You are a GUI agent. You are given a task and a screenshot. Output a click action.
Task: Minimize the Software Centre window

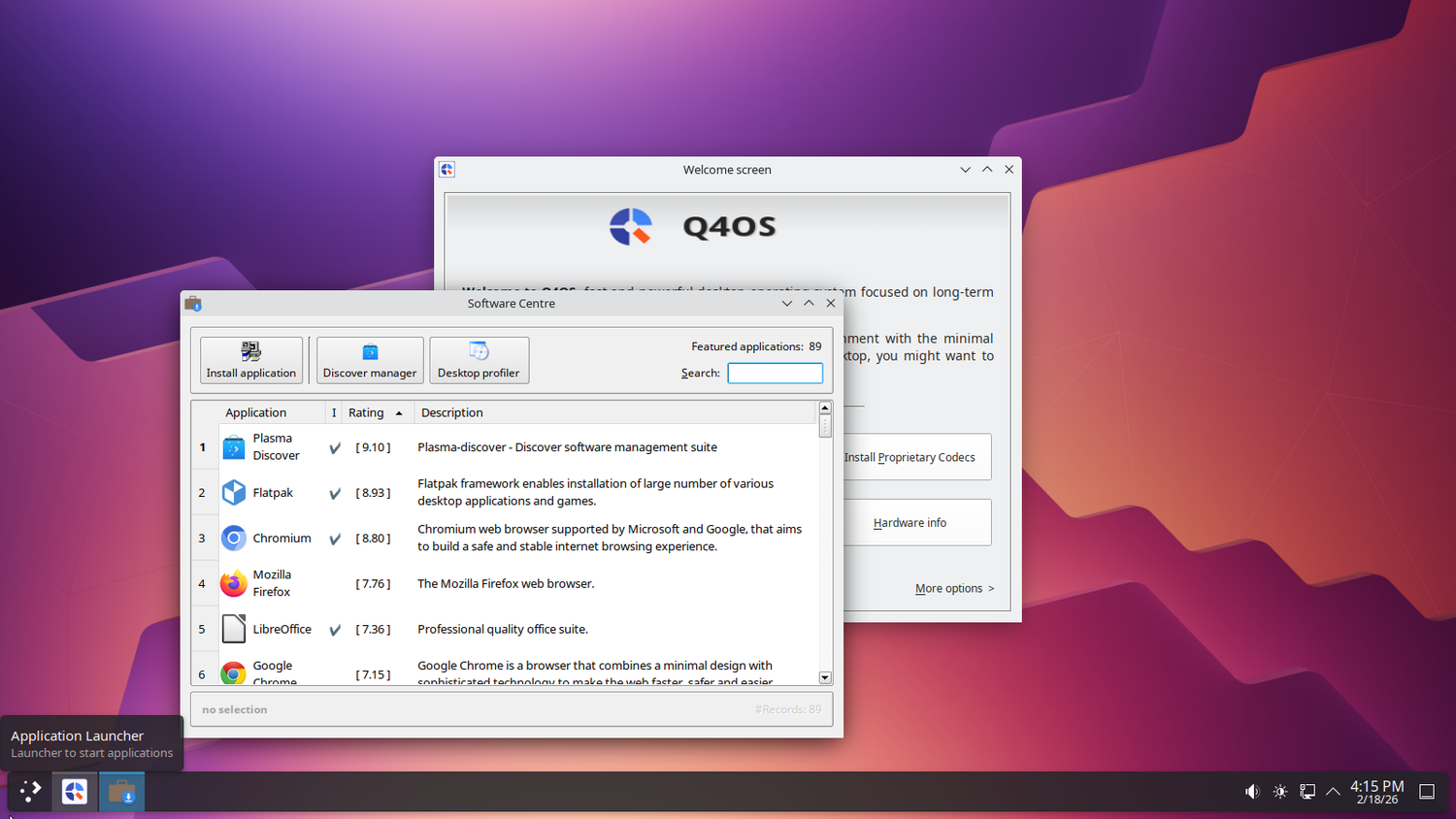click(x=787, y=304)
